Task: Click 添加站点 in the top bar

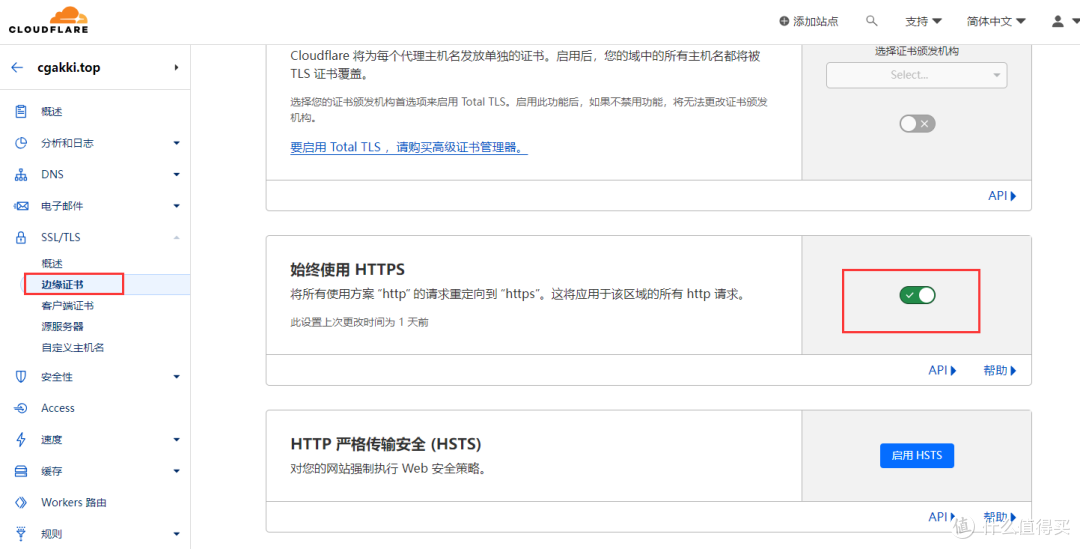Action: click(x=816, y=21)
